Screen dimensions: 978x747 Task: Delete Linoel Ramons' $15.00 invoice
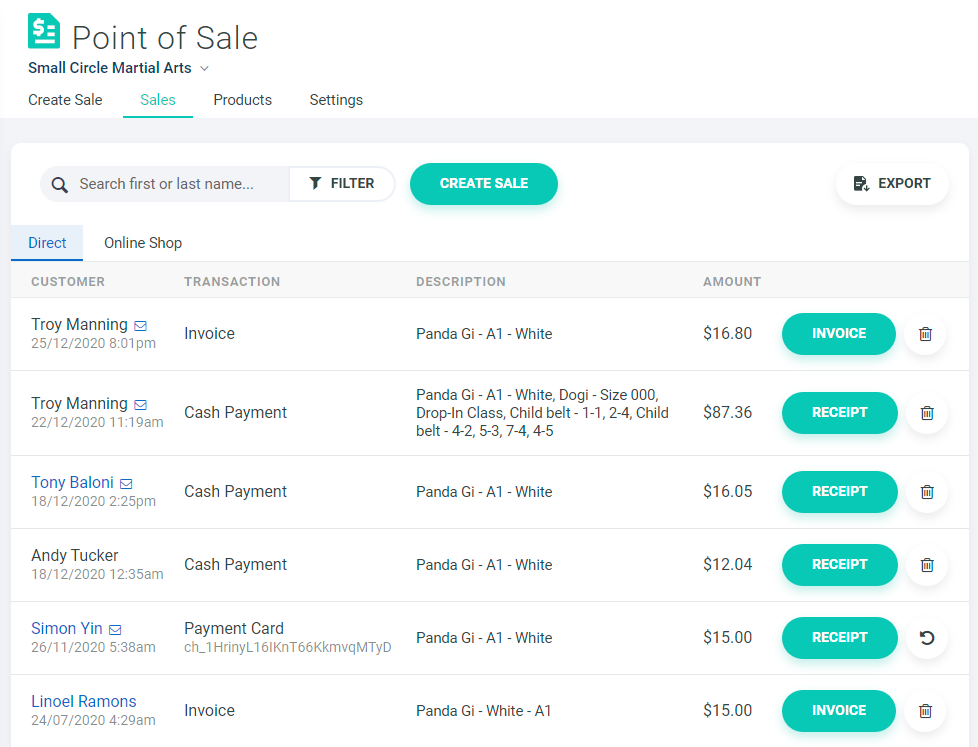[925, 711]
